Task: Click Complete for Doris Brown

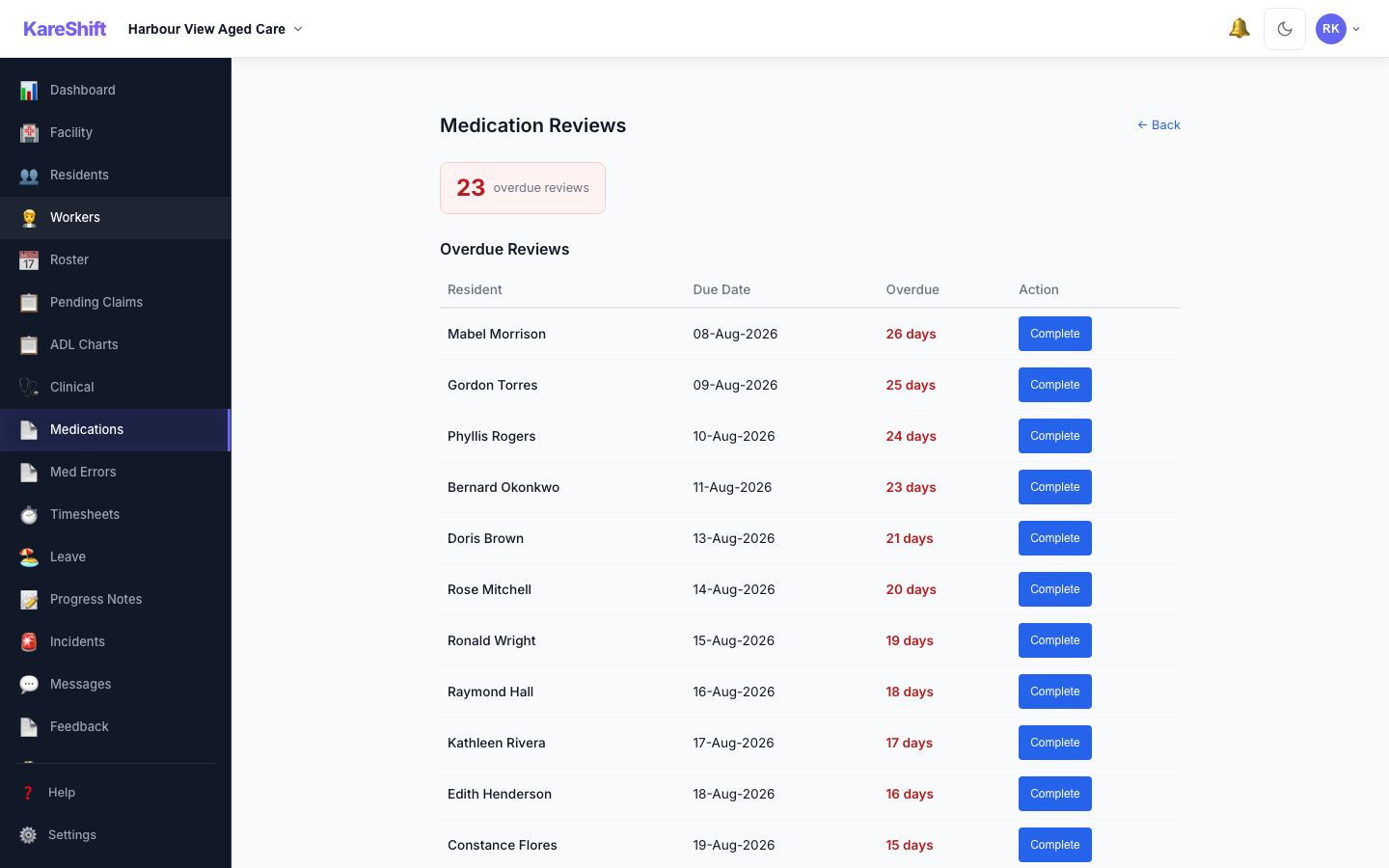Action: [x=1055, y=538]
